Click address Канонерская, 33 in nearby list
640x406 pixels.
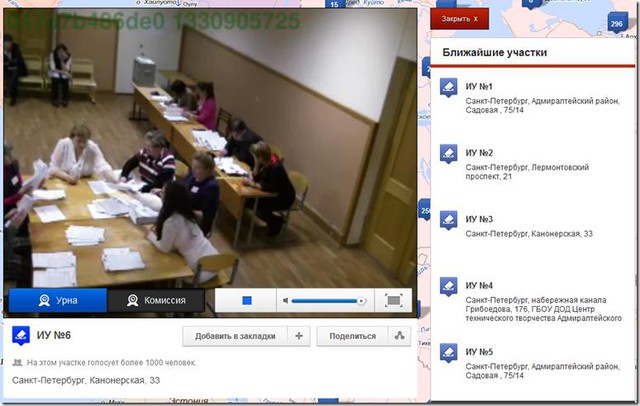[529, 234]
